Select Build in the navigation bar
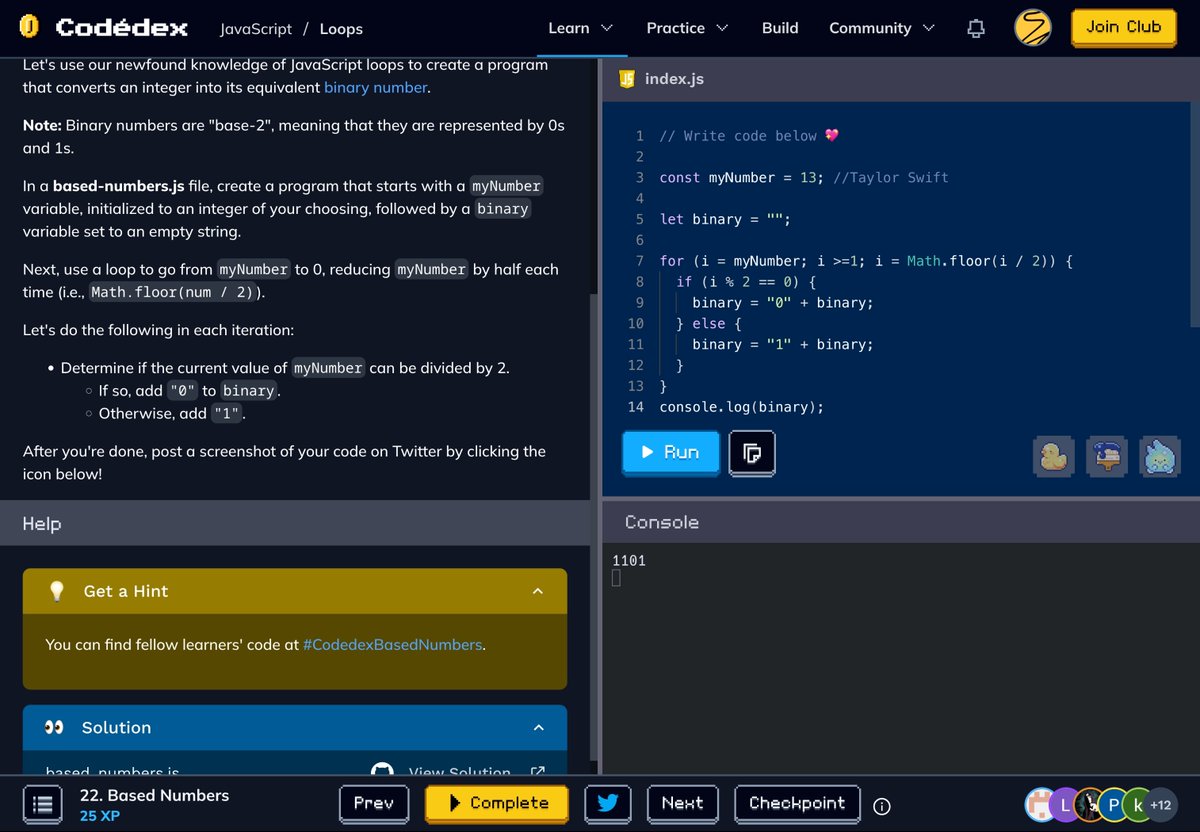Screen dimensions: 1200x832 pos(780,28)
